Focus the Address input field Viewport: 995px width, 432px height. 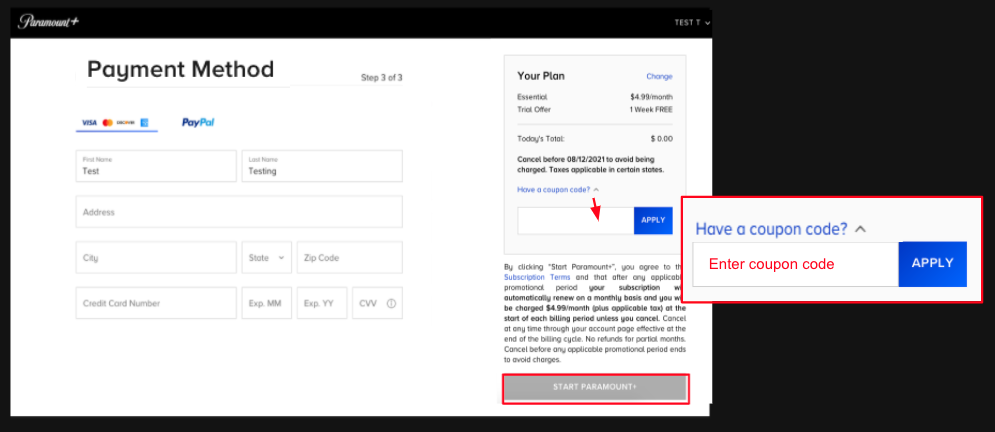[239, 212]
